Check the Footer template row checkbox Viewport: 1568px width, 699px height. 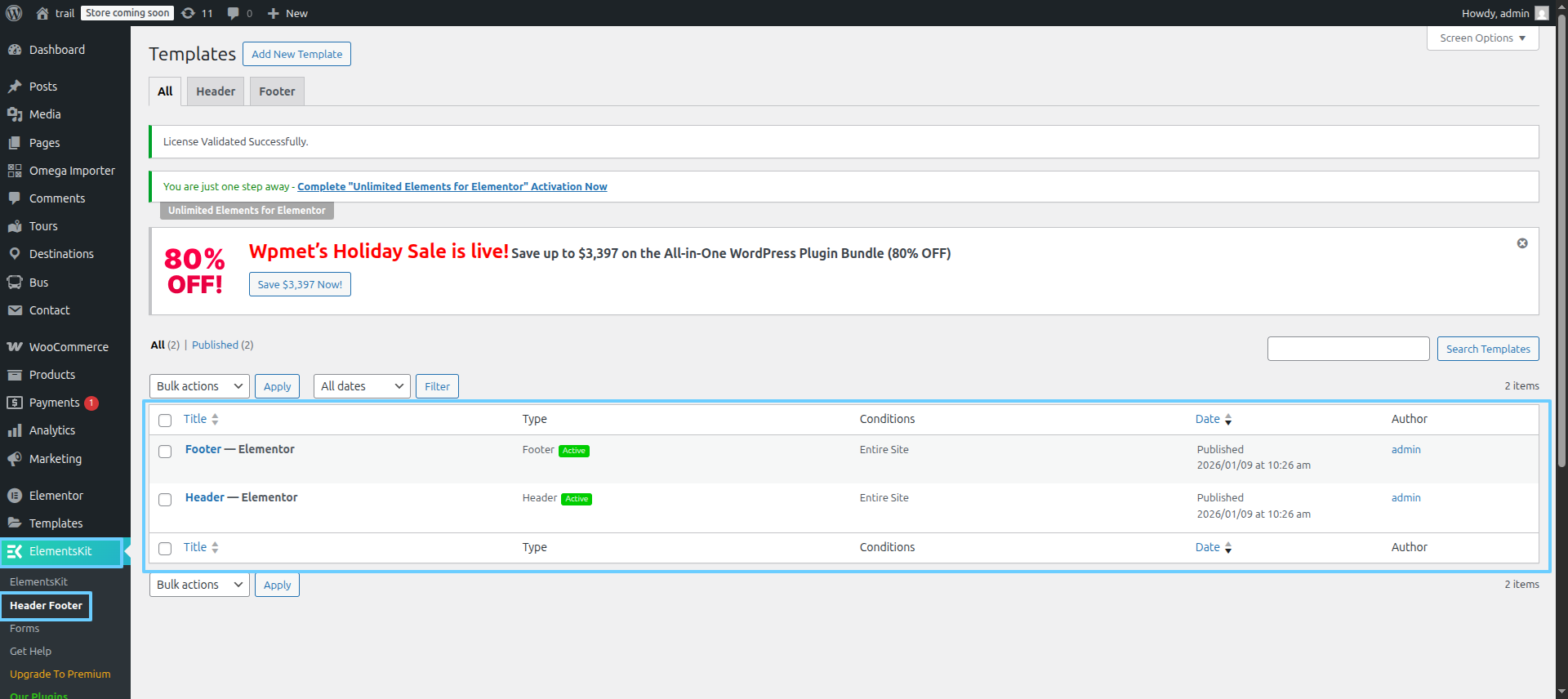[165, 452]
